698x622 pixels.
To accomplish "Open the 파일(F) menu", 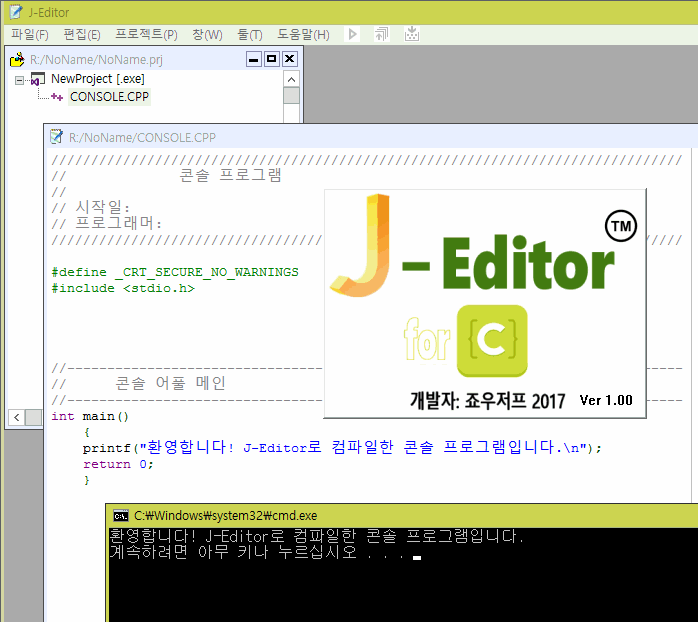I will pyautogui.click(x=30, y=34).
